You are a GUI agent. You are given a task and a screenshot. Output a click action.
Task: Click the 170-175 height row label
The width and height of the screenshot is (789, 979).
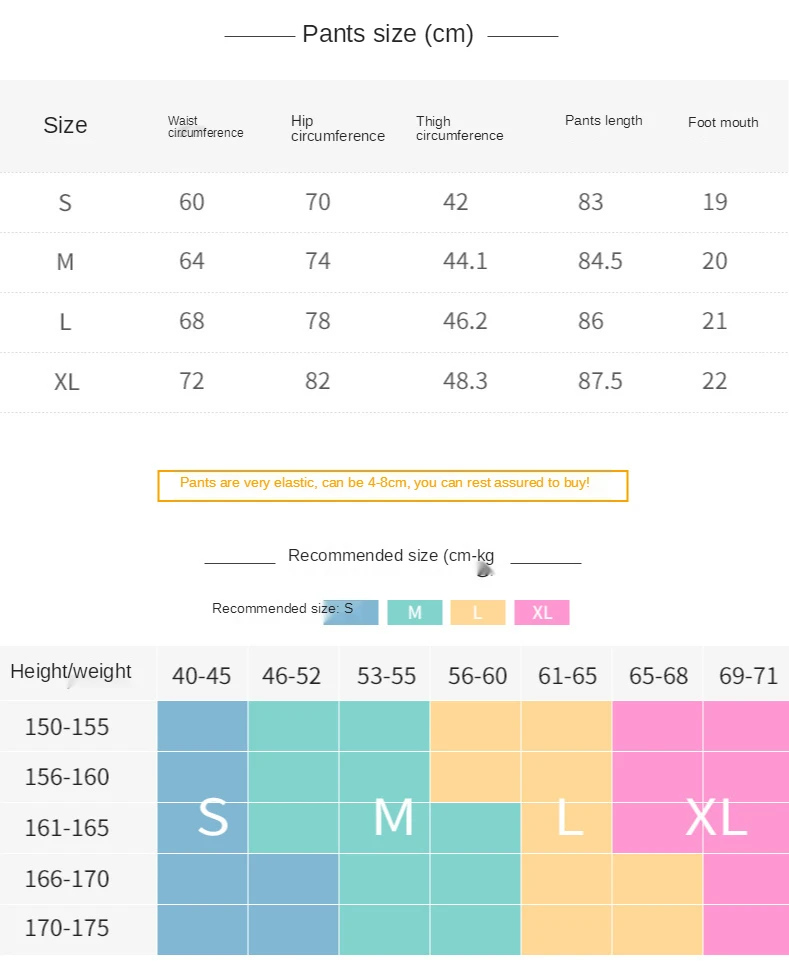point(67,928)
